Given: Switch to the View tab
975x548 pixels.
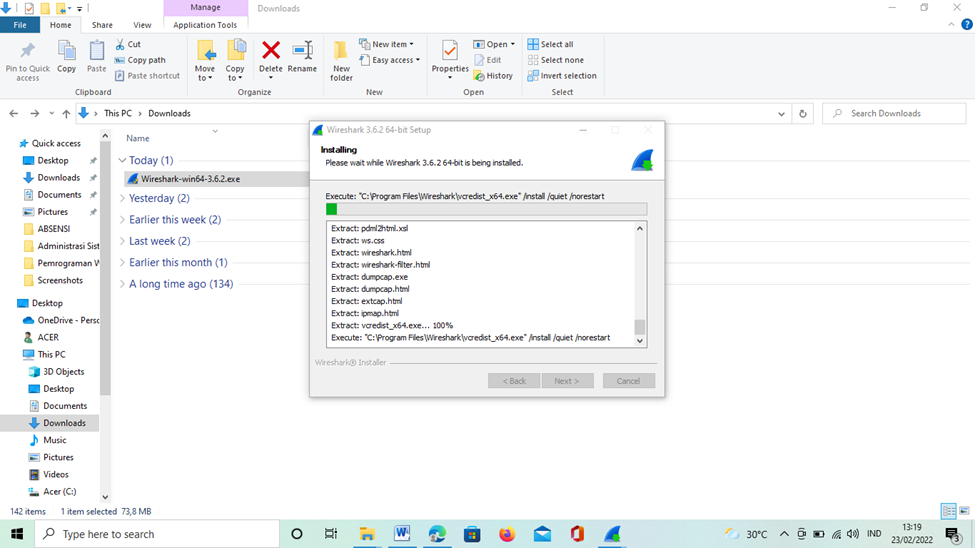Looking at the screenshot, I should pyautogui.click(x=142, y=25).
